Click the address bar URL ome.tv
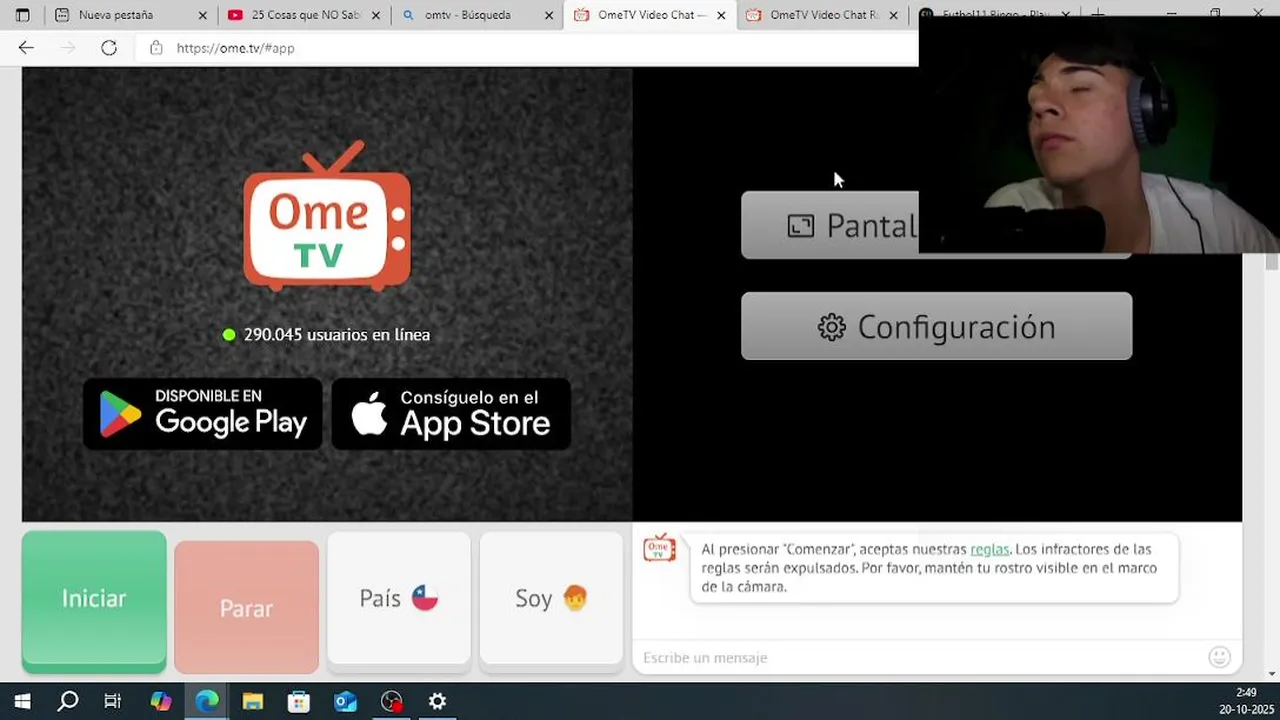 (x=235, y=48)
